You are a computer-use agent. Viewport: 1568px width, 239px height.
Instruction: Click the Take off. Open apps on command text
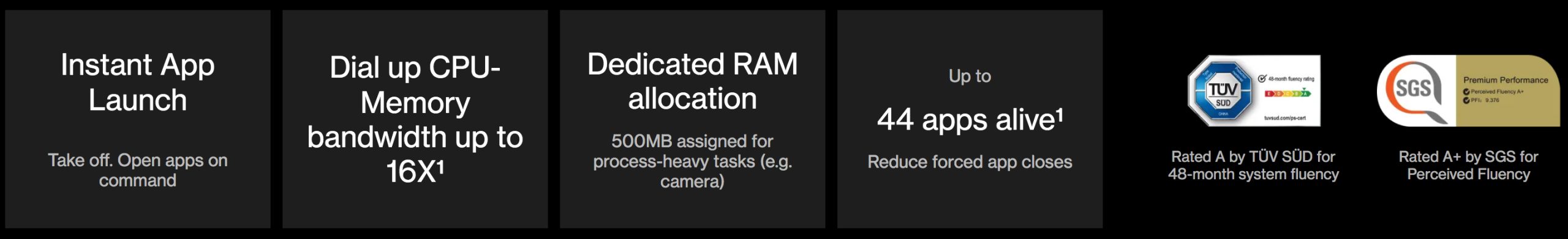[x=138, y=170]
